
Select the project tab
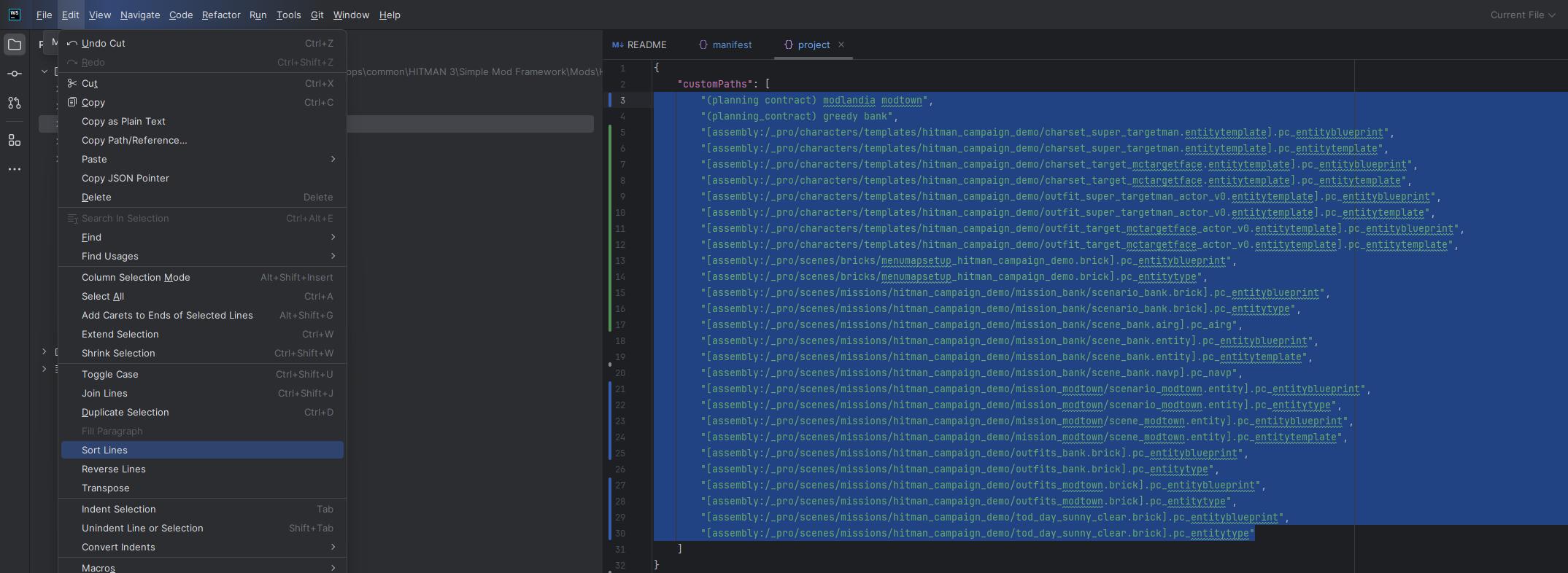(x=814, y=44)
